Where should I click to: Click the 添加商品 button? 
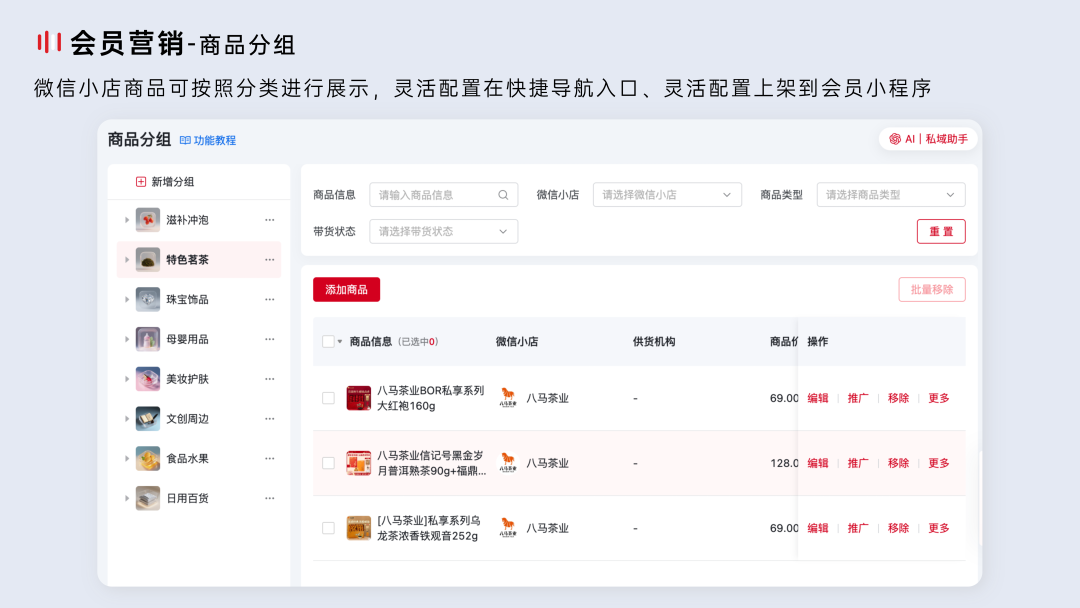(x=345, y=289)
